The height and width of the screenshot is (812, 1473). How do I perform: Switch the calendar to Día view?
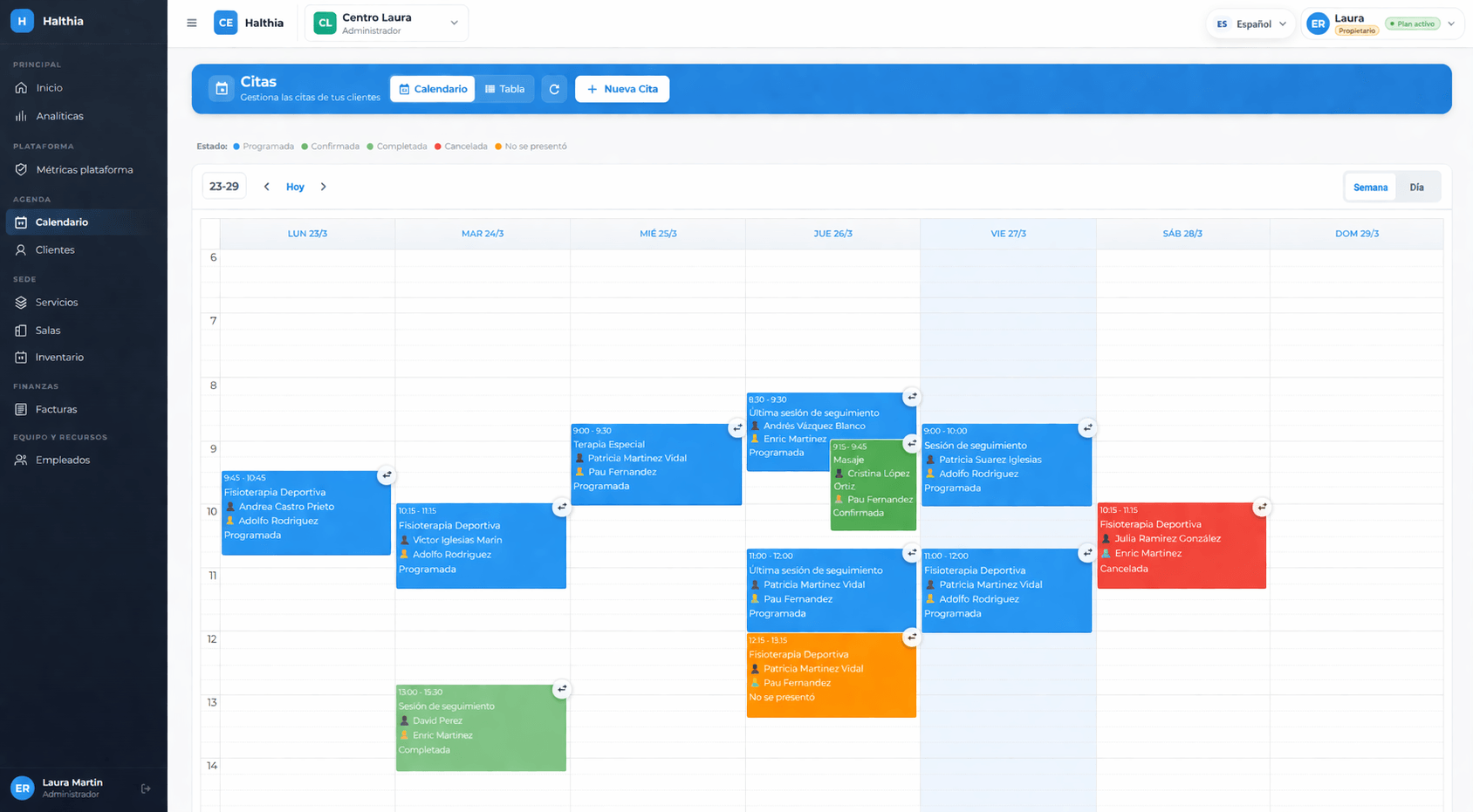(x=1417, y=186)
